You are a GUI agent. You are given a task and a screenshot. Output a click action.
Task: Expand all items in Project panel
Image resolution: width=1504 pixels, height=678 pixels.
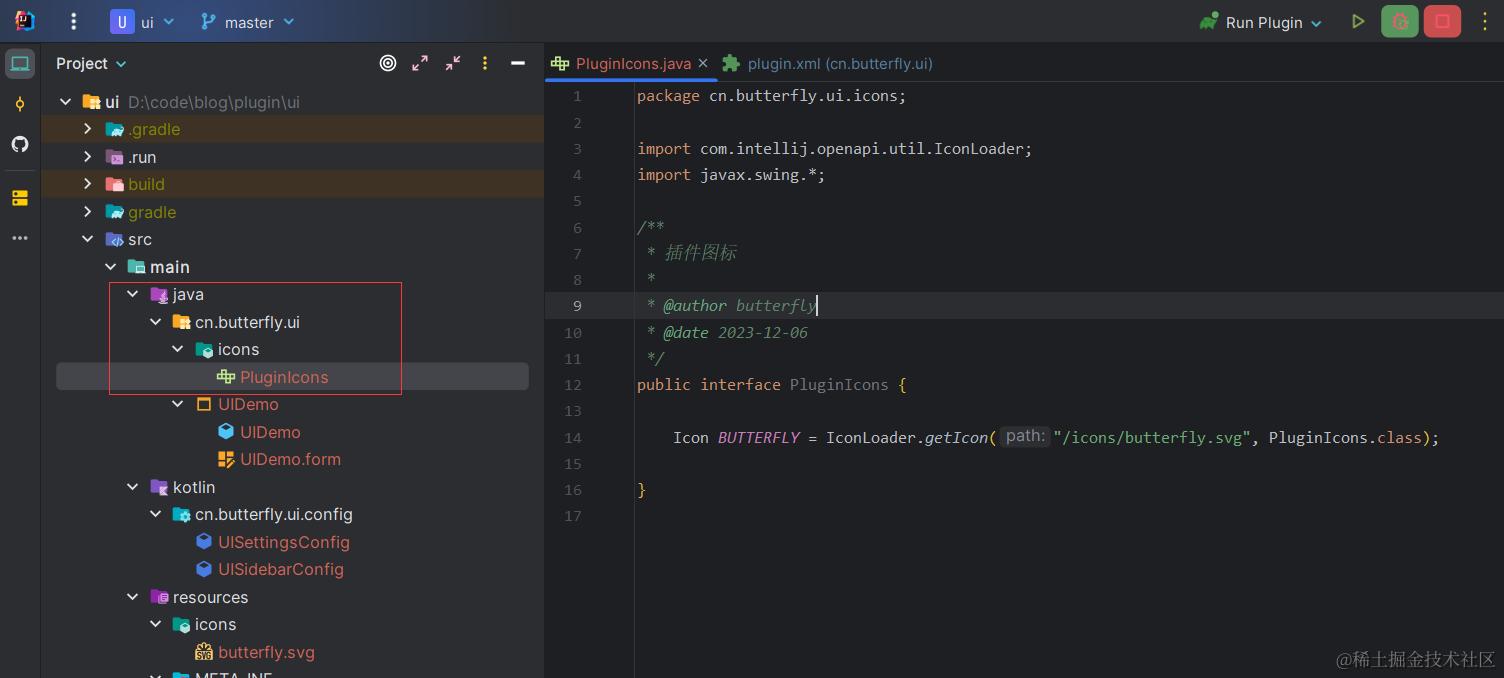(420, 63)
